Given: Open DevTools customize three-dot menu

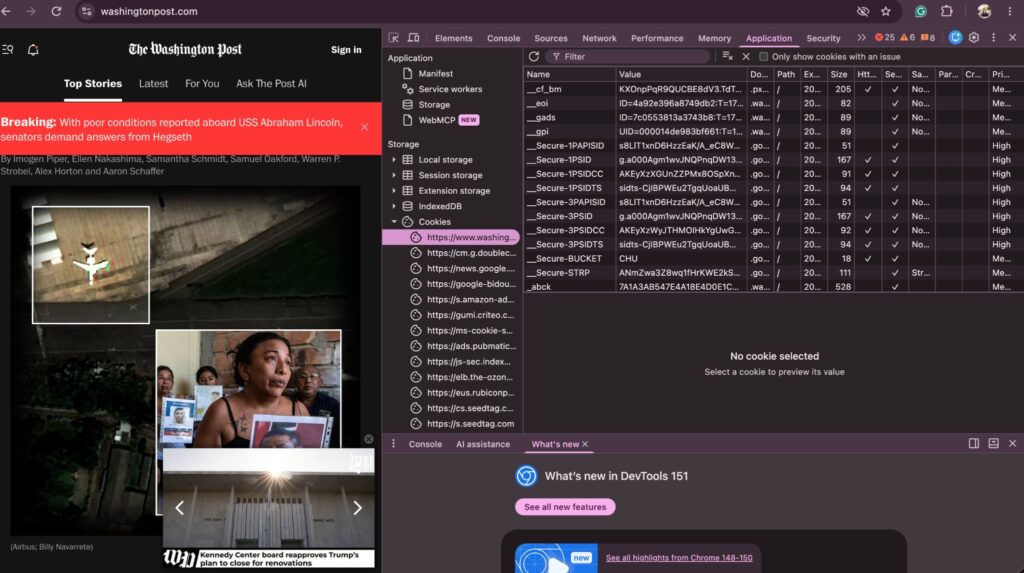Looking at the screenshot, I should click(993, 38).
